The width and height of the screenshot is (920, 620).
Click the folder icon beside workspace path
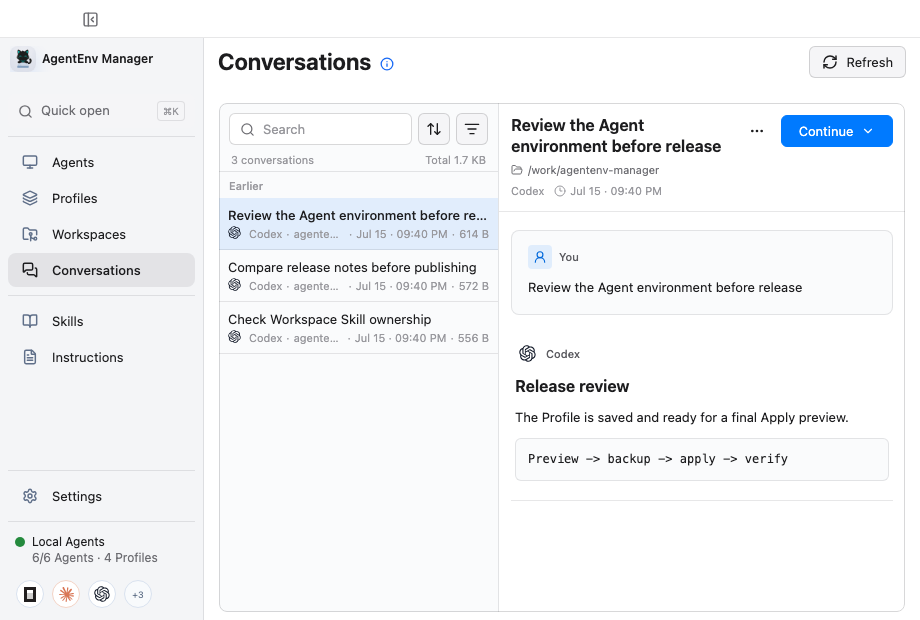tap(517, 170)
